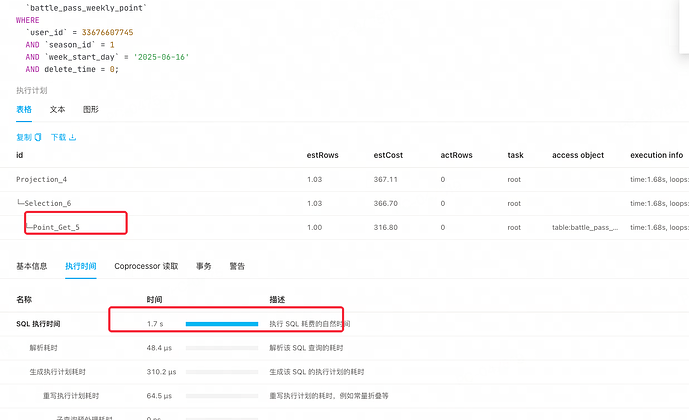Open the 警告 tab
Viewport: 689px width, 420px height.
[x=237, y=266]
